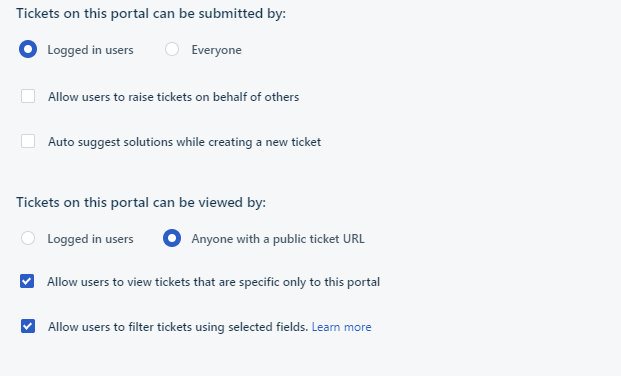Click 'Allow users to filter tickets' label text
The width and height of the screenshot is (621, 376).
178,327
